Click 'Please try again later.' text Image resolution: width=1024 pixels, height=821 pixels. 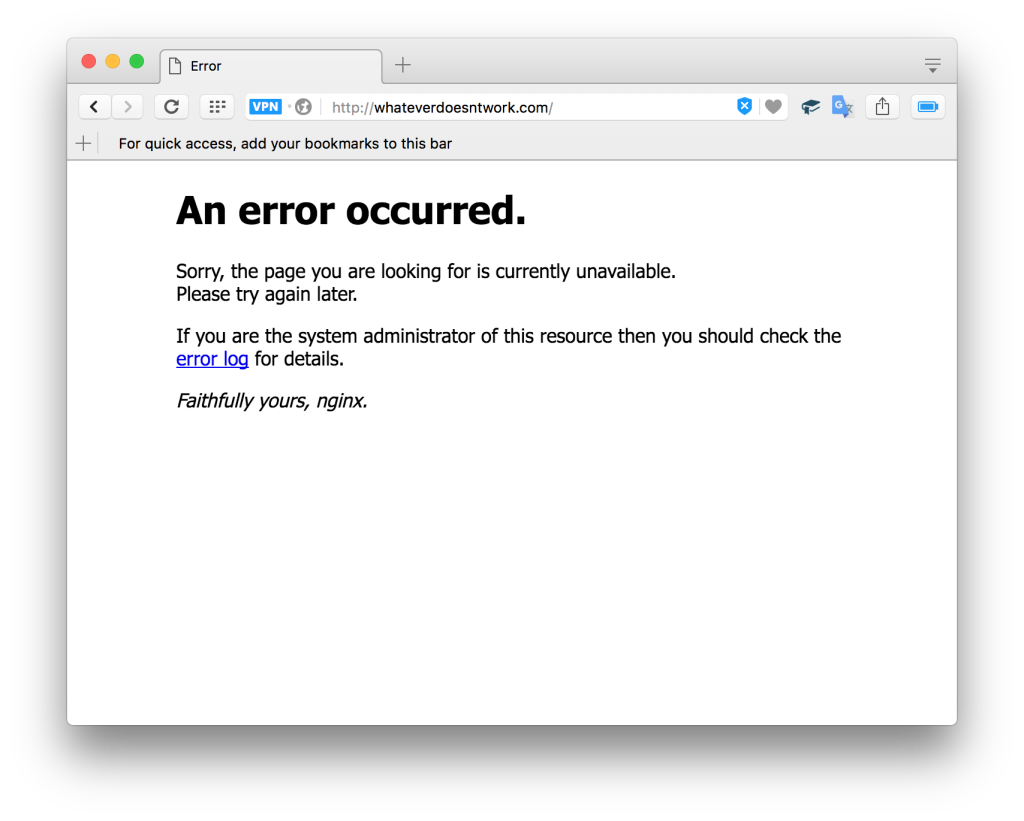point(266,295)
